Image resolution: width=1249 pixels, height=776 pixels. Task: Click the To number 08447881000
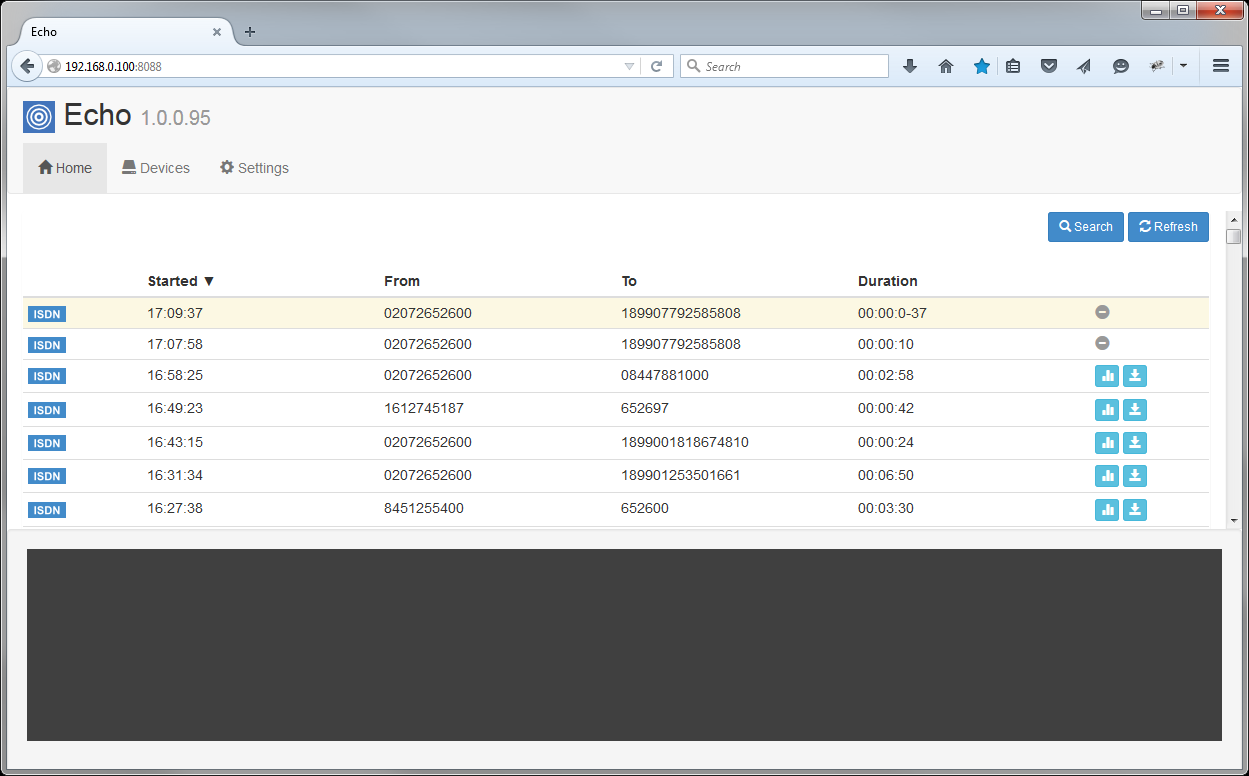click(x=664, y=375)
